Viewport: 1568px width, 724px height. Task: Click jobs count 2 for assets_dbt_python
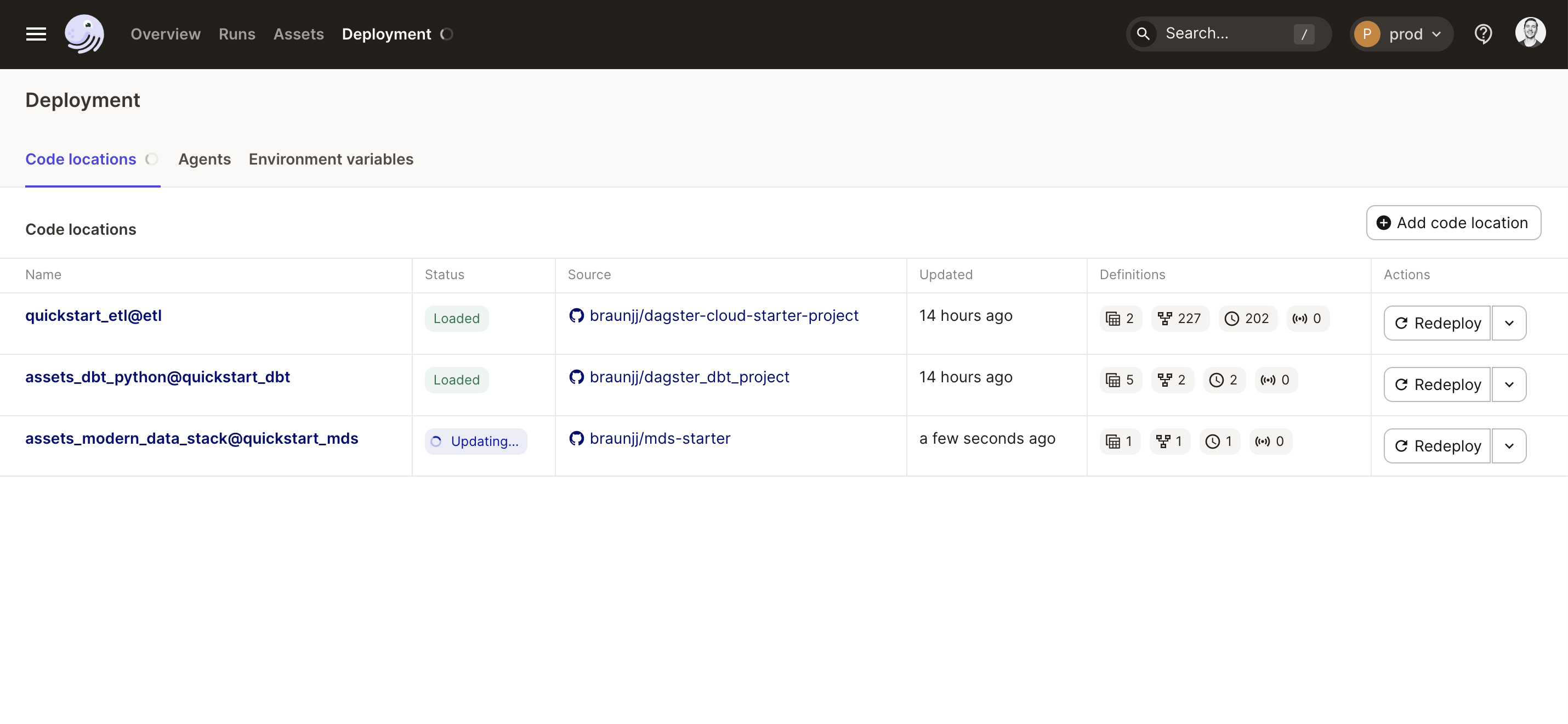point(1172,380)
